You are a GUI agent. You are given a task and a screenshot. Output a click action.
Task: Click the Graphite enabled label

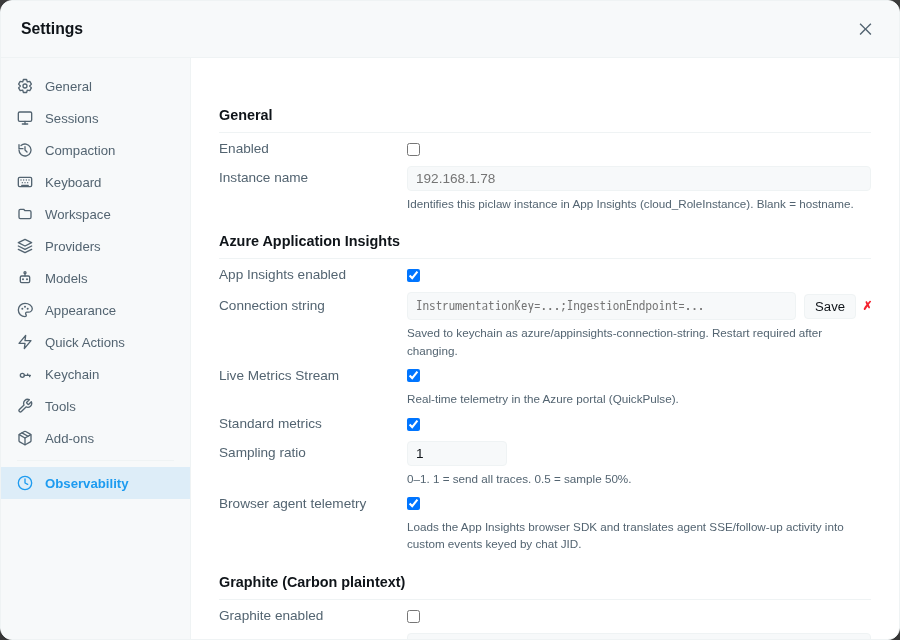271,615
